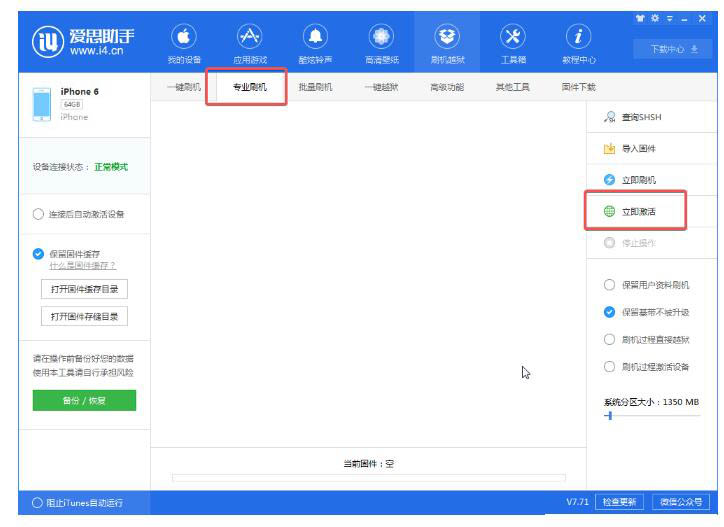Click the 64GB storage badge
724x527 pixels.
pyautogui.click(x=72, y=104)
